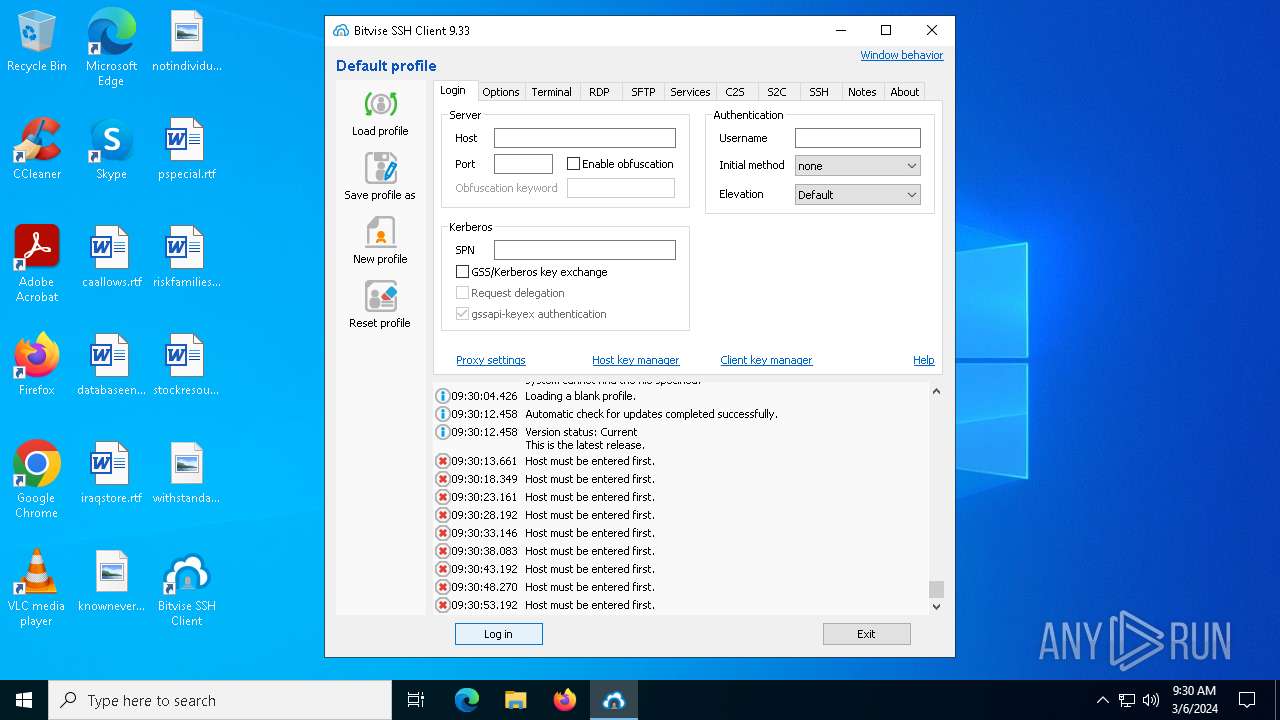Click the log scrollbar up arrow

[x=936, y=391]
